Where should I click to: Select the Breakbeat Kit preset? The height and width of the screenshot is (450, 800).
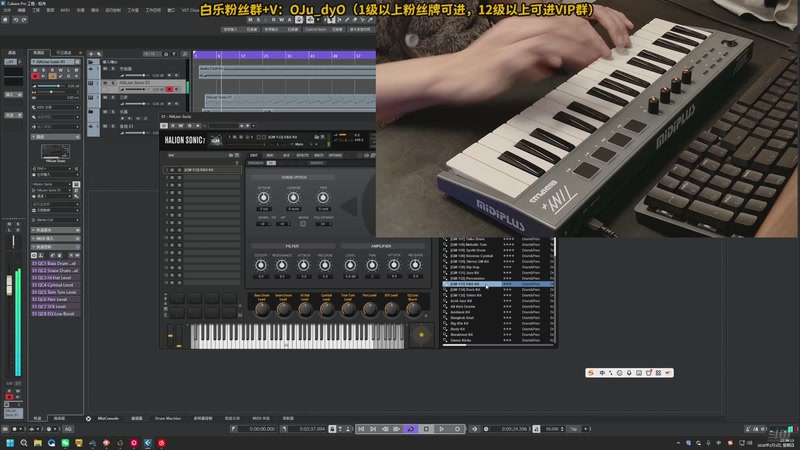click(x=498, y=334)
